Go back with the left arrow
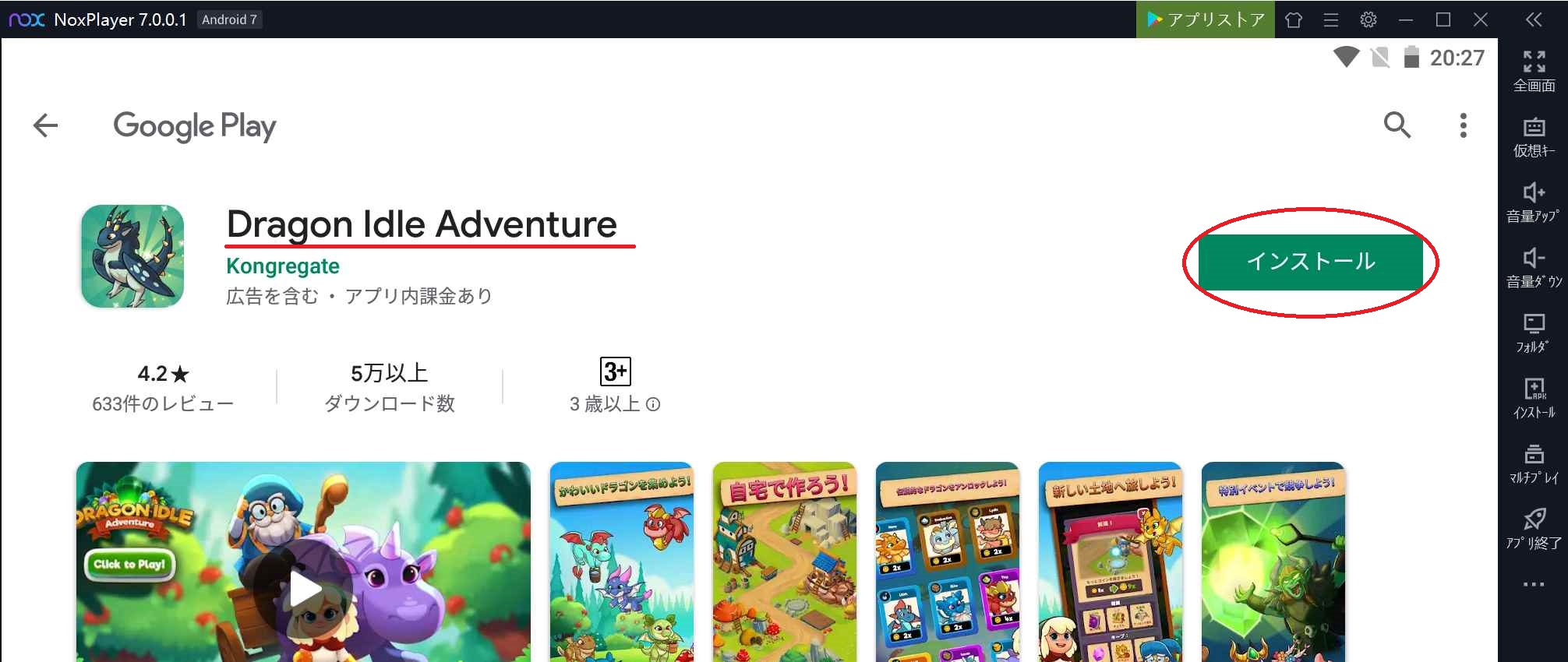1568x662 pixels. [x=46, y=125]
